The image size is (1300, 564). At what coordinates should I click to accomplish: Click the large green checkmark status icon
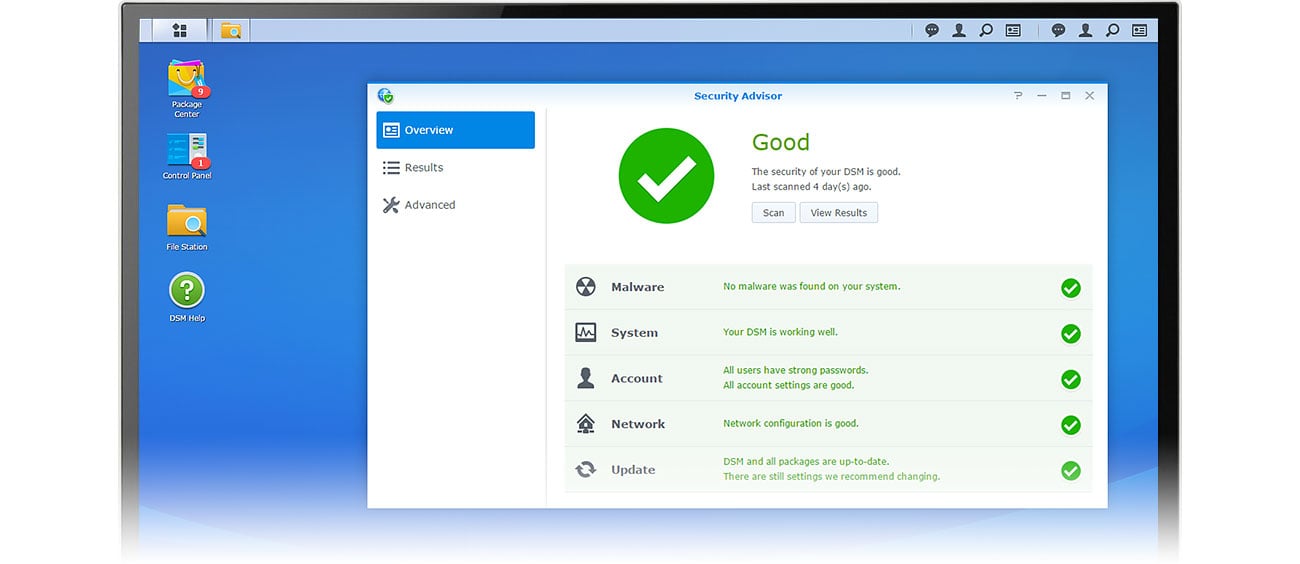667,176
